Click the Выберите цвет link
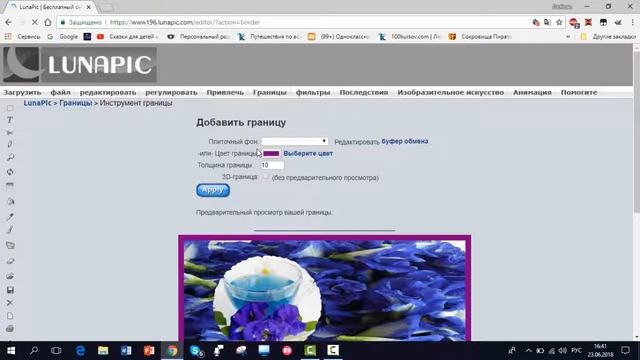 [x=308, y=153]
